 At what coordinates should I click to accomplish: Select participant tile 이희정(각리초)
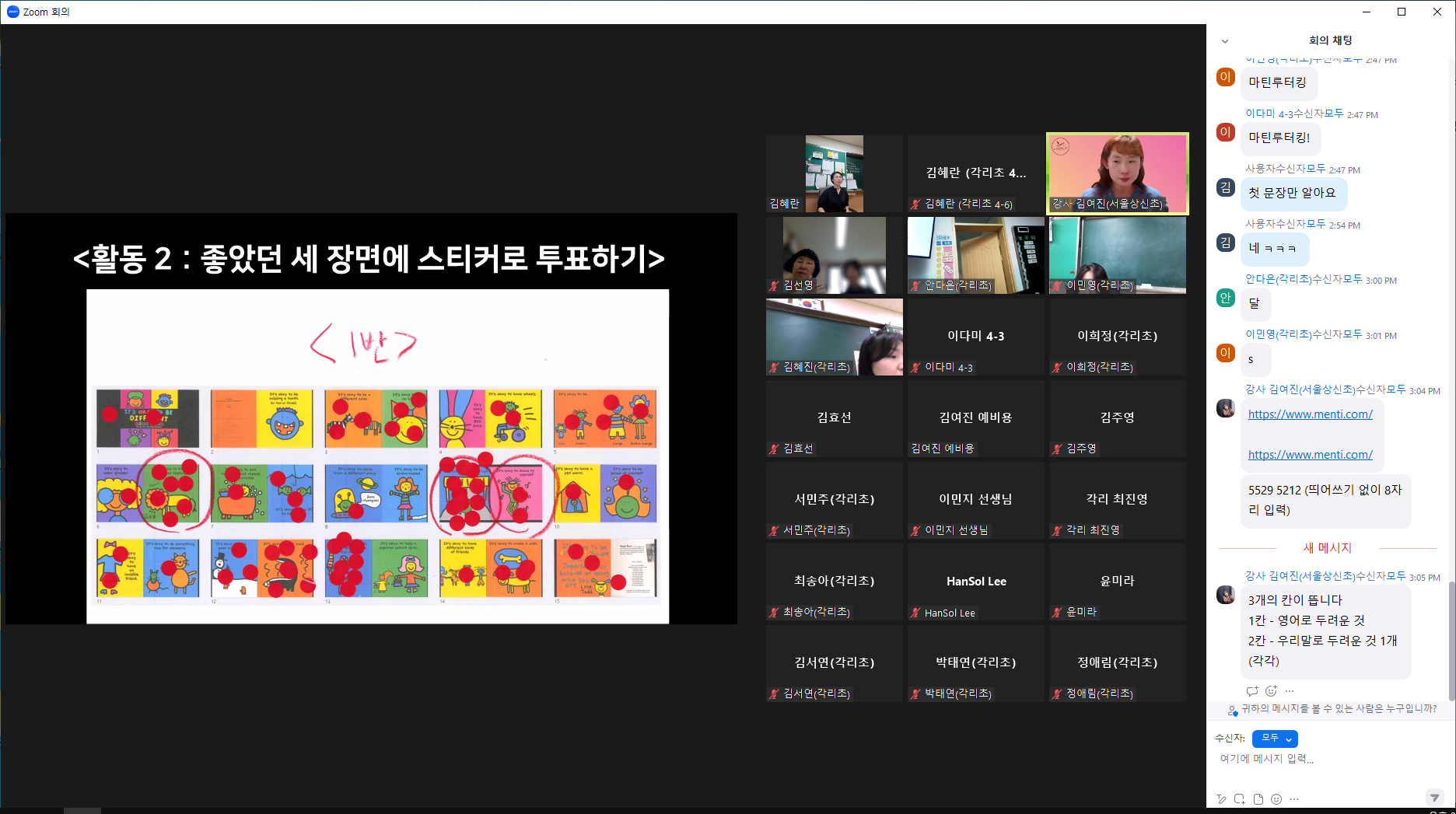[x=1118, y=337]
